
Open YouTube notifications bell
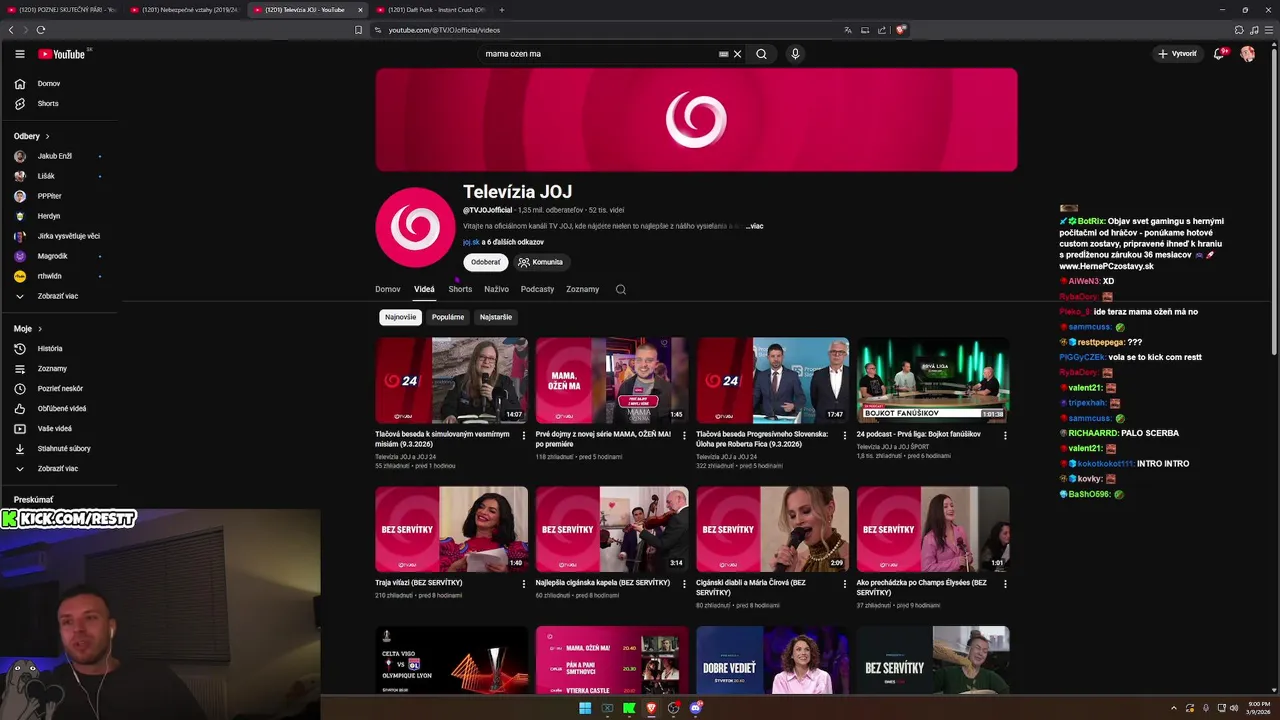(x=1218, y=54)
